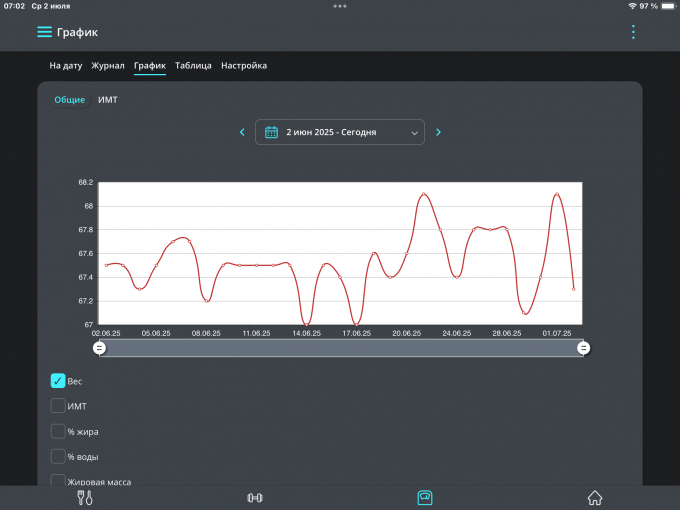This screenshot has height=510, width=680.
Task: Click the calendar icon in date selector
Action: click(x=271, y=132)
